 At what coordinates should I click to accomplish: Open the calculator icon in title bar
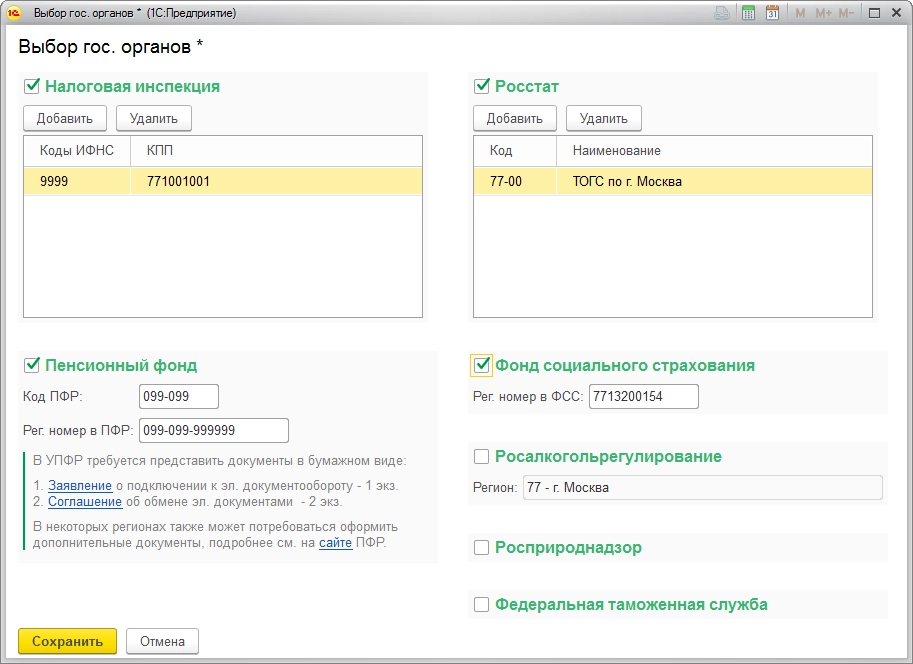coord(748,13)
